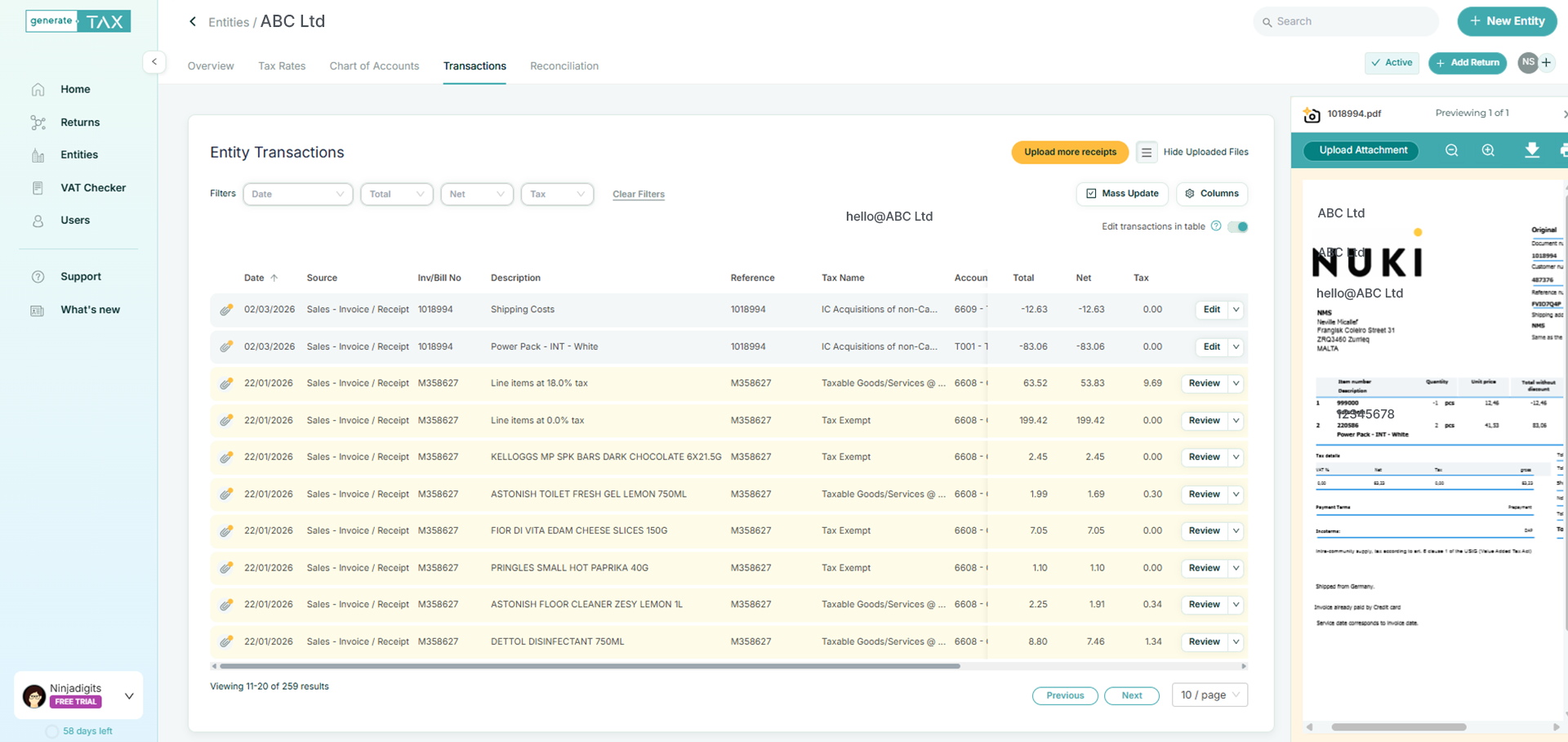Open the Date filter dropdown
Screen dimensions: 1568x742
pyautogui.click(x=297, y=194)
